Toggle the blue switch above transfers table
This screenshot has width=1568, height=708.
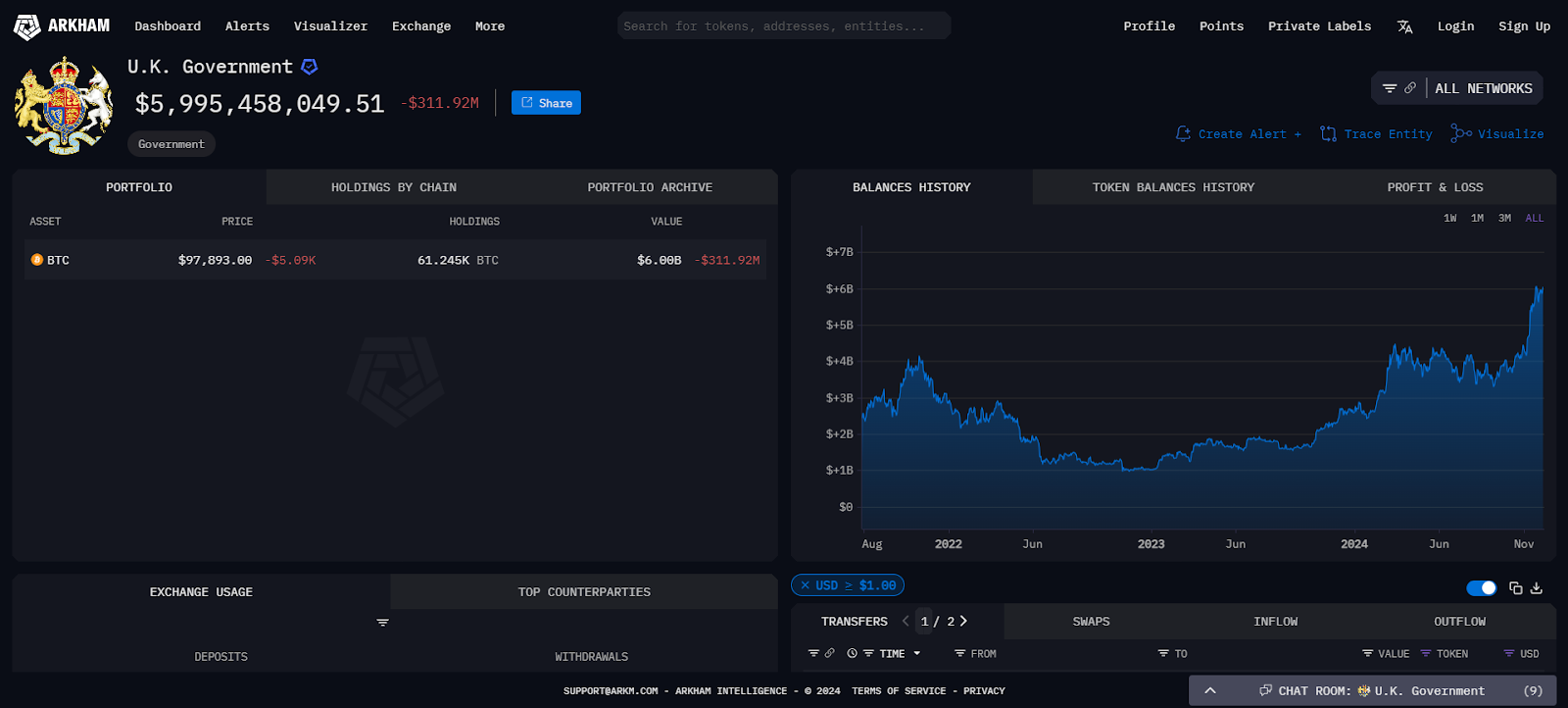(x=1481, y=588)
